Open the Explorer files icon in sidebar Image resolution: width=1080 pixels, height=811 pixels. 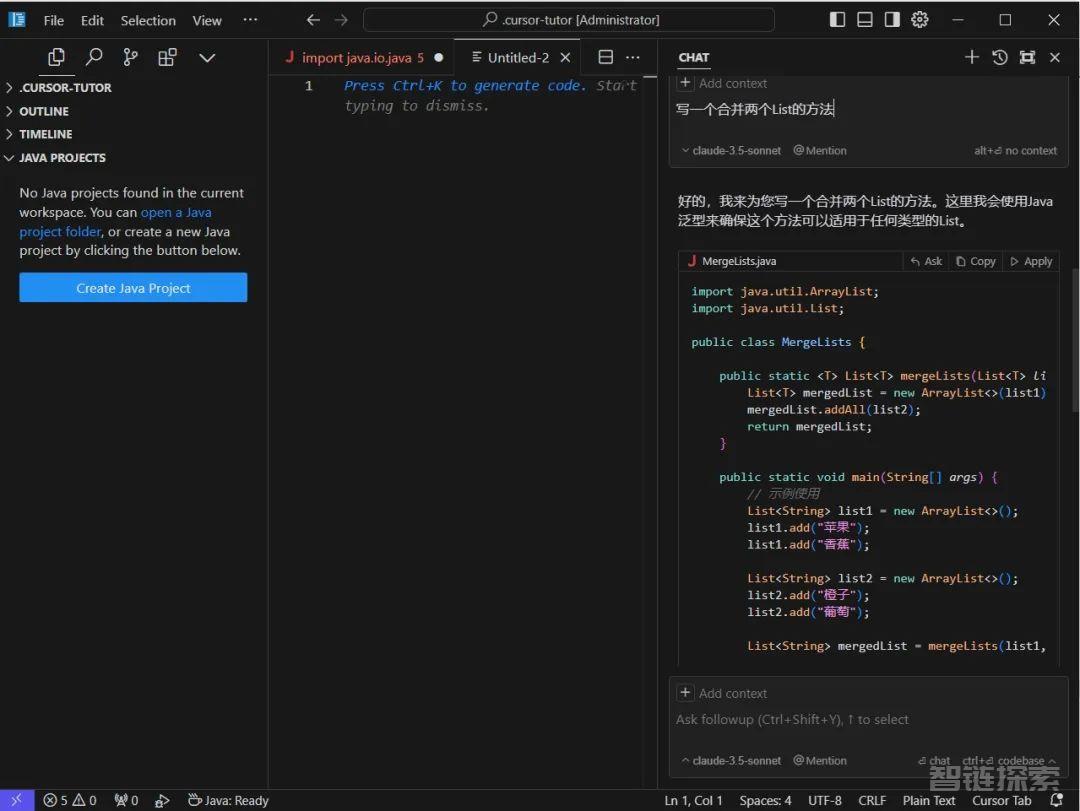(56, 57)
